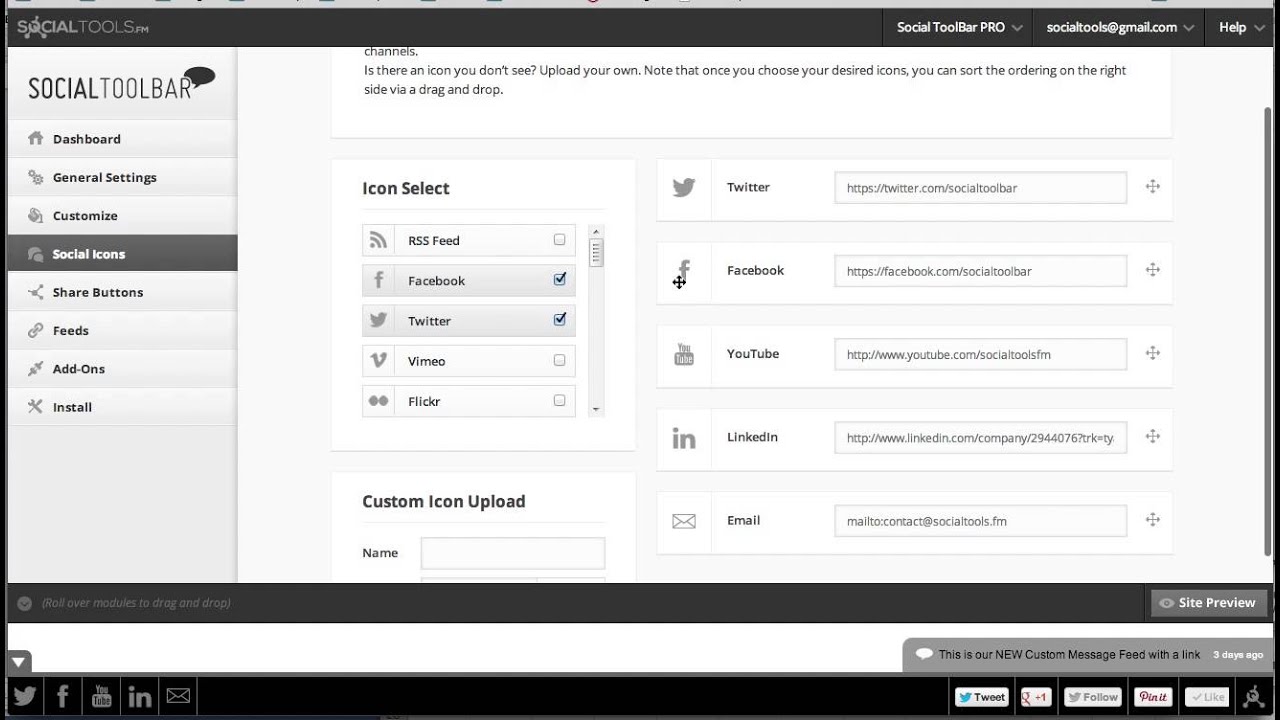The image size is (1280, 720).
Task: Click the Icon Select list scrollbar thumb
Action: [x=596, y=251]
